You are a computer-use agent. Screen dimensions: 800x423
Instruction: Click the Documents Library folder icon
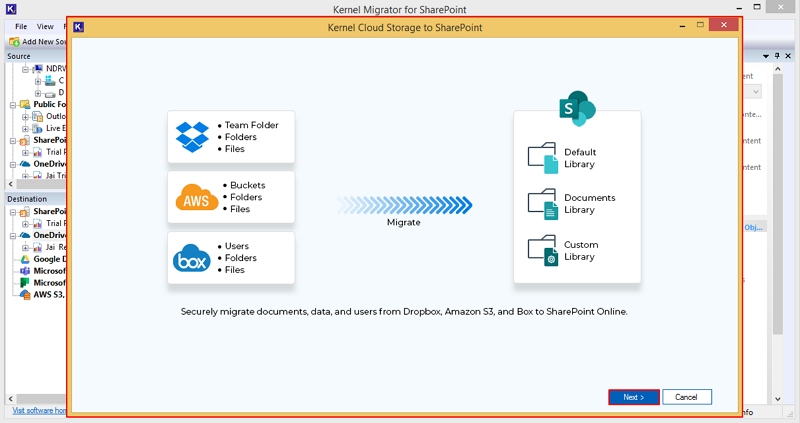pyautogui.click(x=543, y=204)
